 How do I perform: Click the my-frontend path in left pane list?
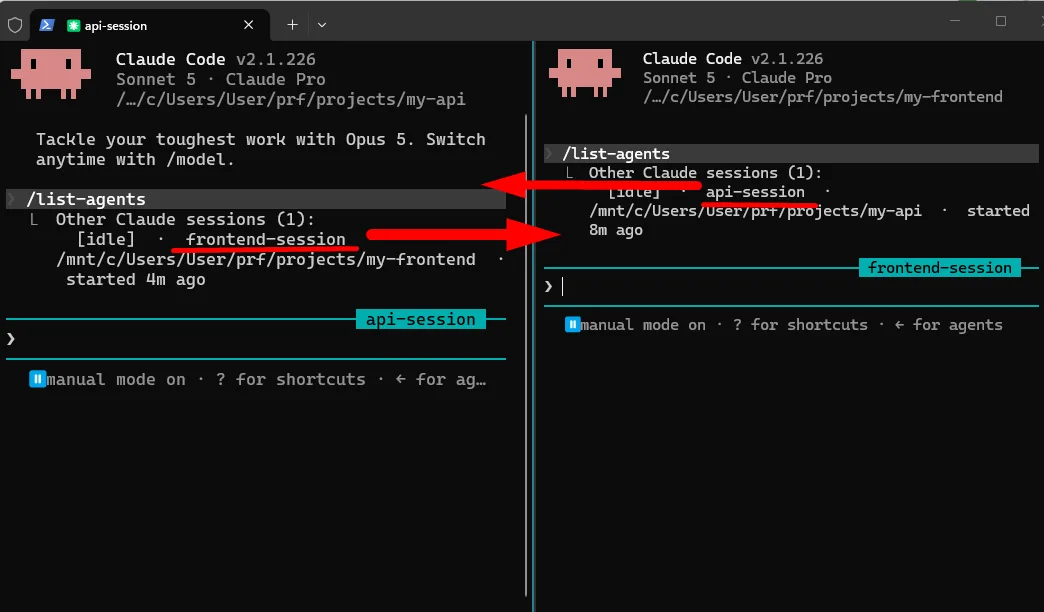click(x=266, y=259)
